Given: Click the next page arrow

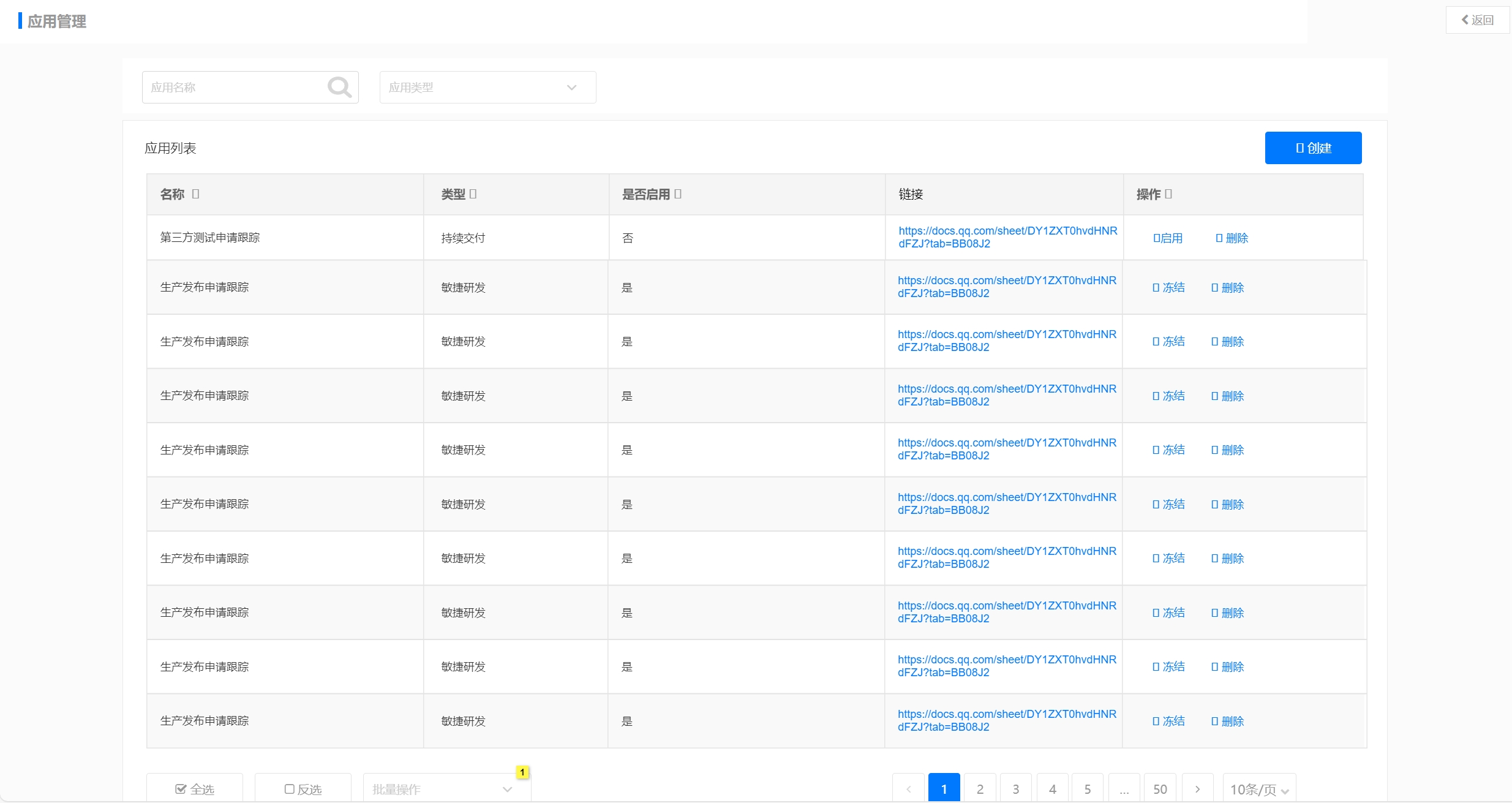Looking at the screenshot, I should 1197,789.
